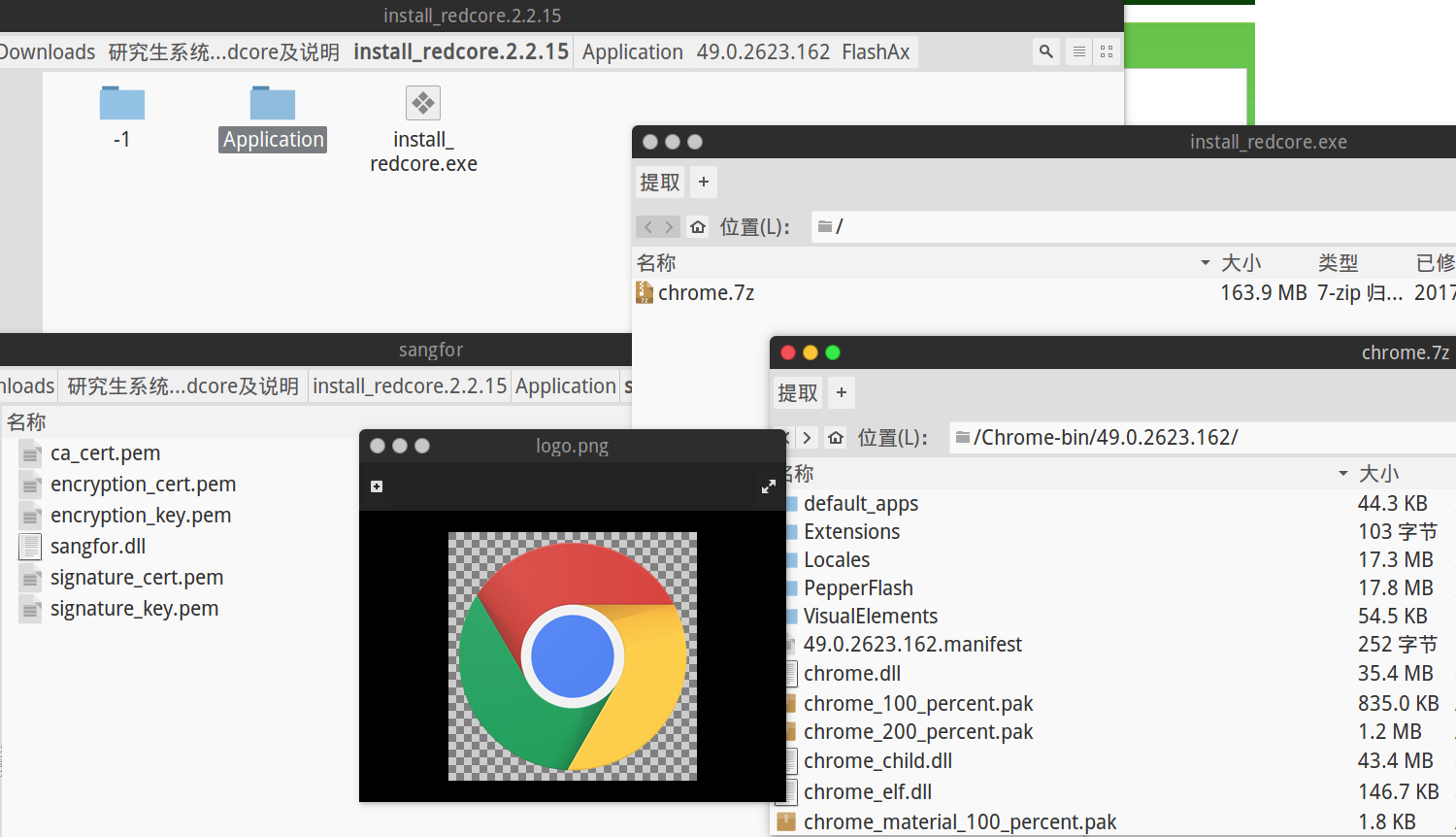Viewport: 1456px width, 837px height.
Task: Sort by size column in install_redcore.exe window
Action: (1241, 263)
